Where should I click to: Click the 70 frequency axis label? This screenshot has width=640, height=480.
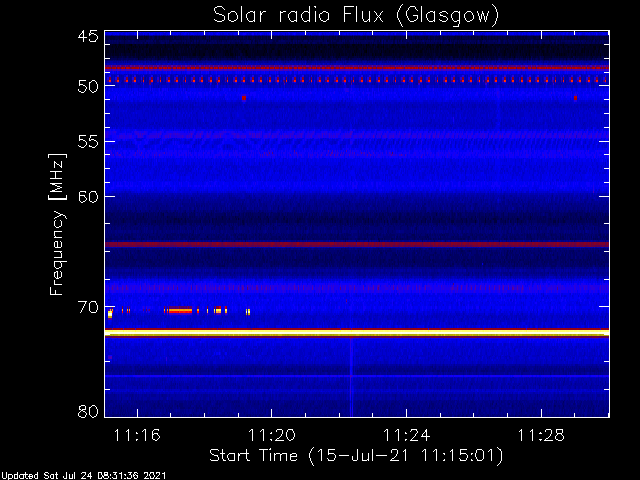point(88,307)
